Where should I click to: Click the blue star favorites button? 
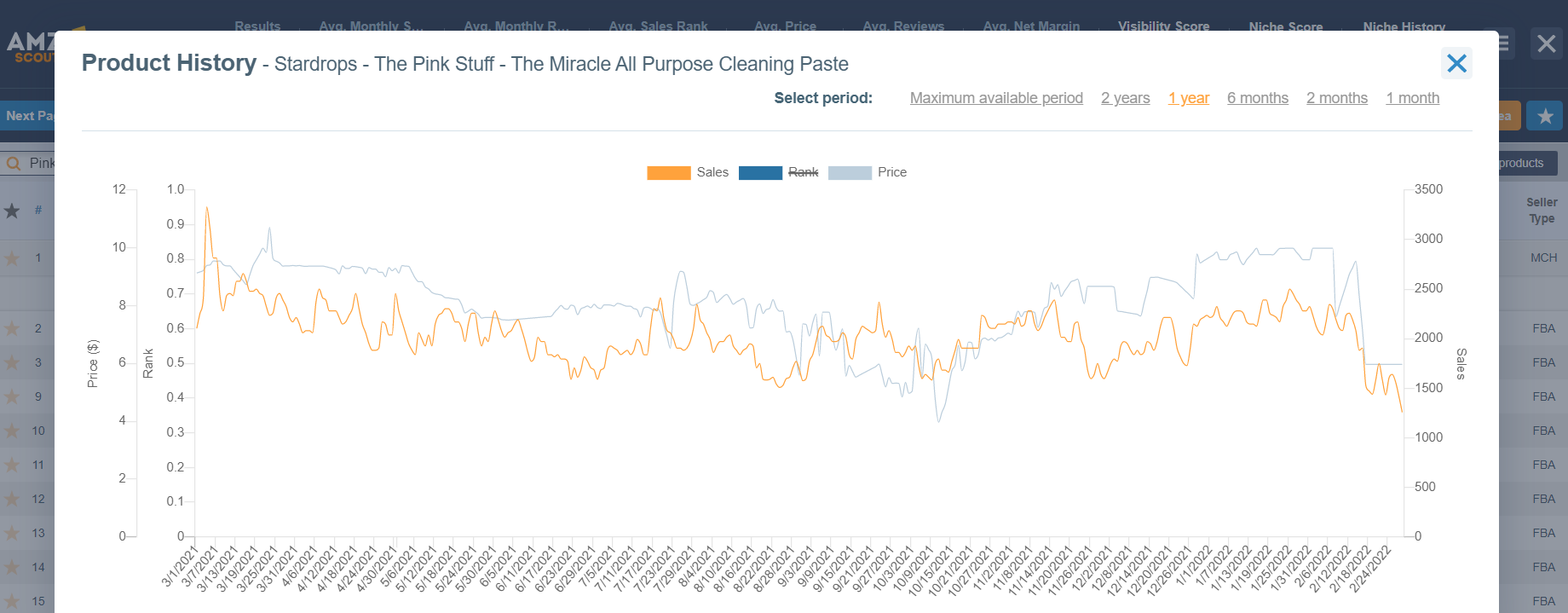point(1546,115)
